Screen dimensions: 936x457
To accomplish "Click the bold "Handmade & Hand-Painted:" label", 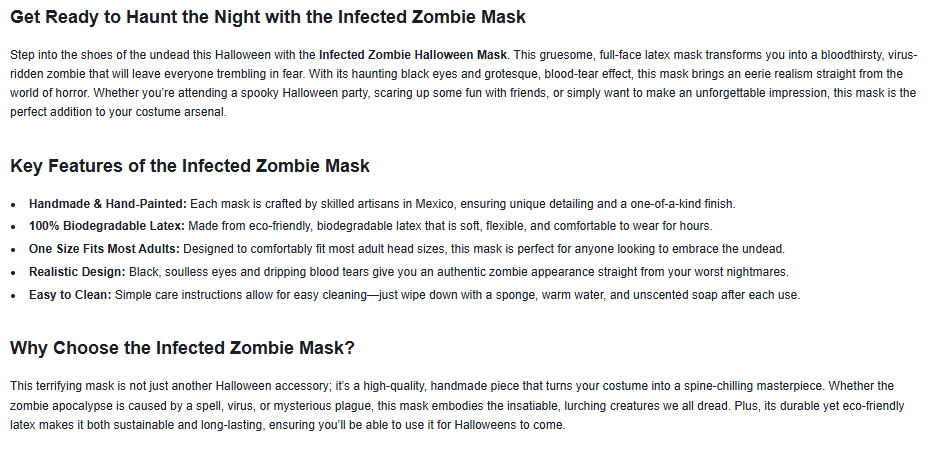I will click(x=107, y=204).
